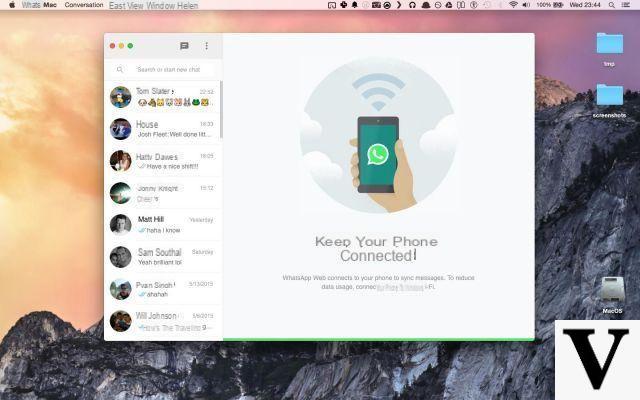Click the bell notification icon in menu bar
The height and width of the screenshot is (400, 640).
click(355, 5)
